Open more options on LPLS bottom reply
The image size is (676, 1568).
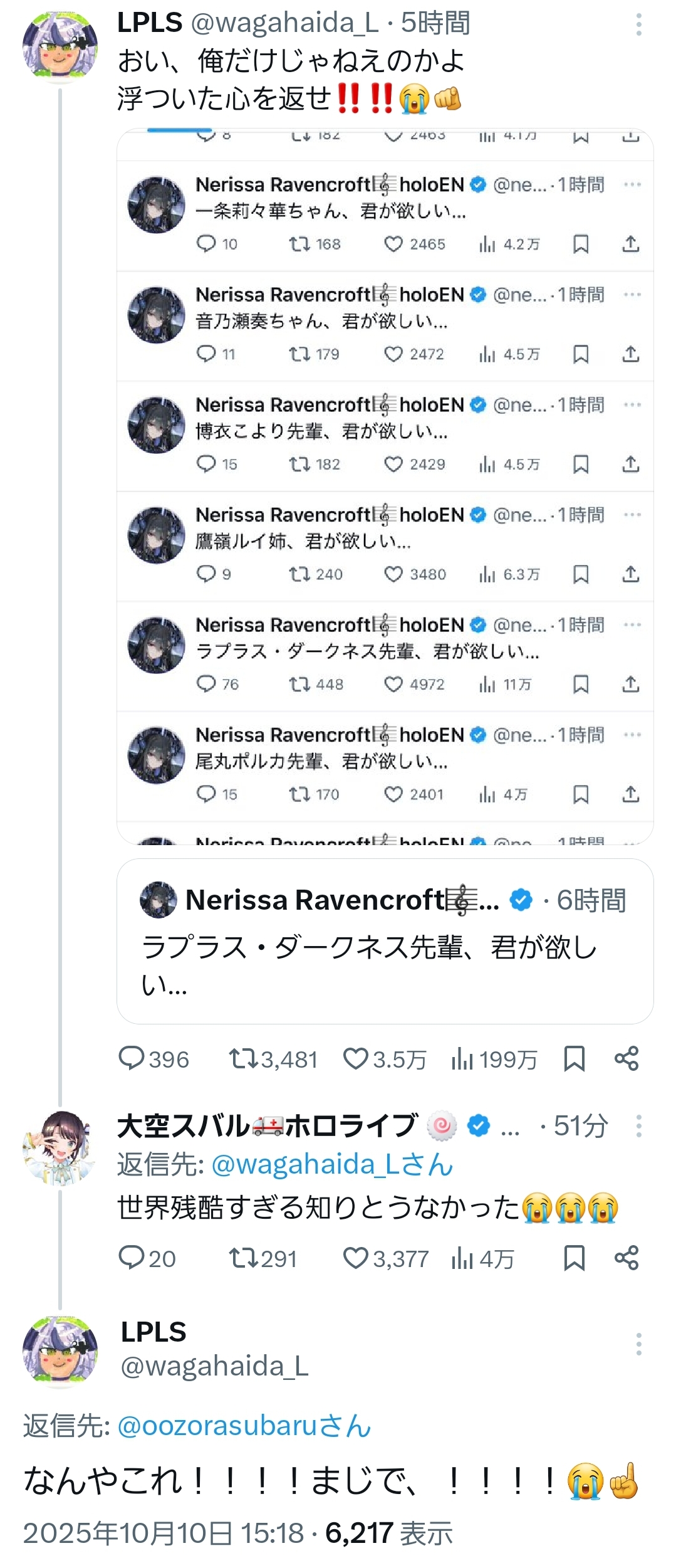[x=638, y=1344]
